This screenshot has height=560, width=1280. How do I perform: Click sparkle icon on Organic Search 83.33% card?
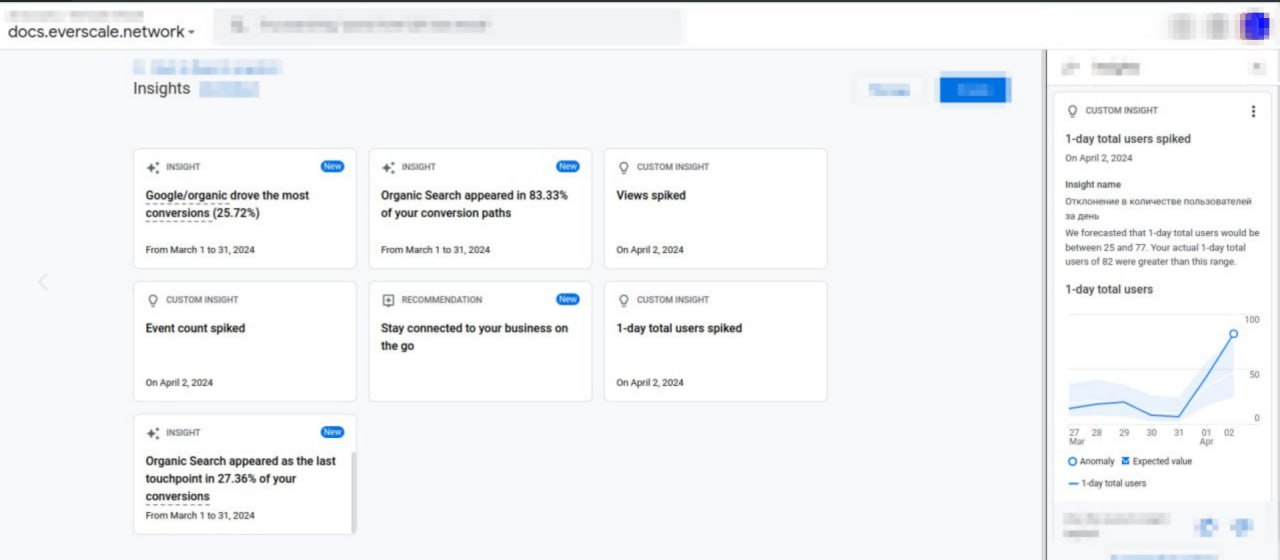388,167
